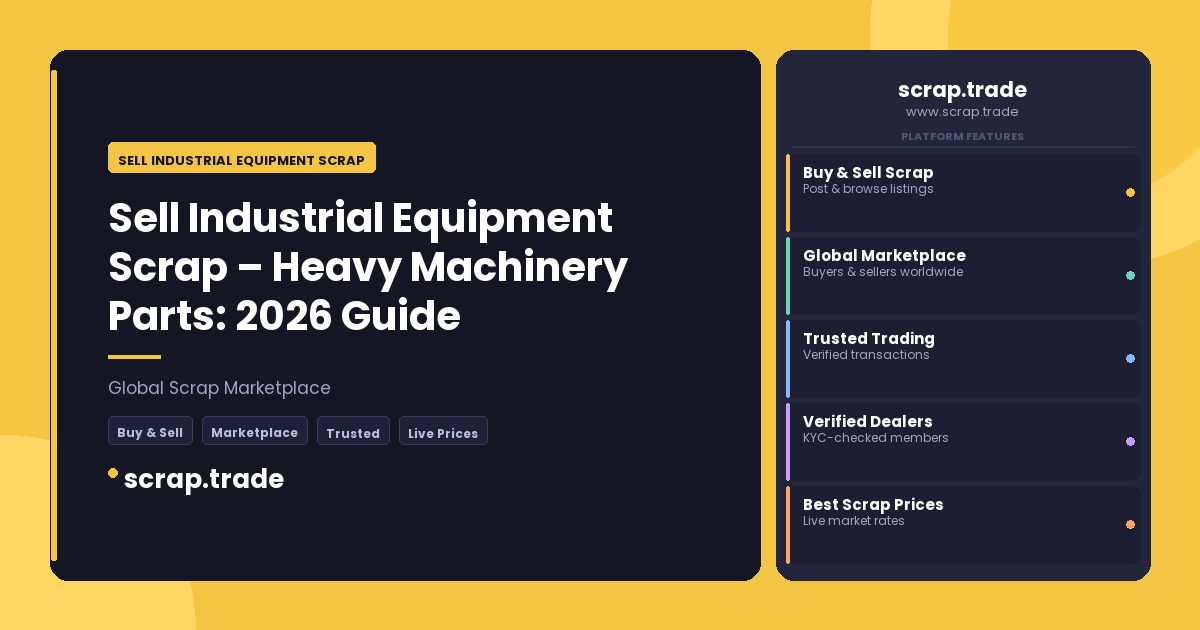This screenshot has height=630, width=1200.
Task: Open the 'www.scrap.trade' link
Action: [962, 112]
